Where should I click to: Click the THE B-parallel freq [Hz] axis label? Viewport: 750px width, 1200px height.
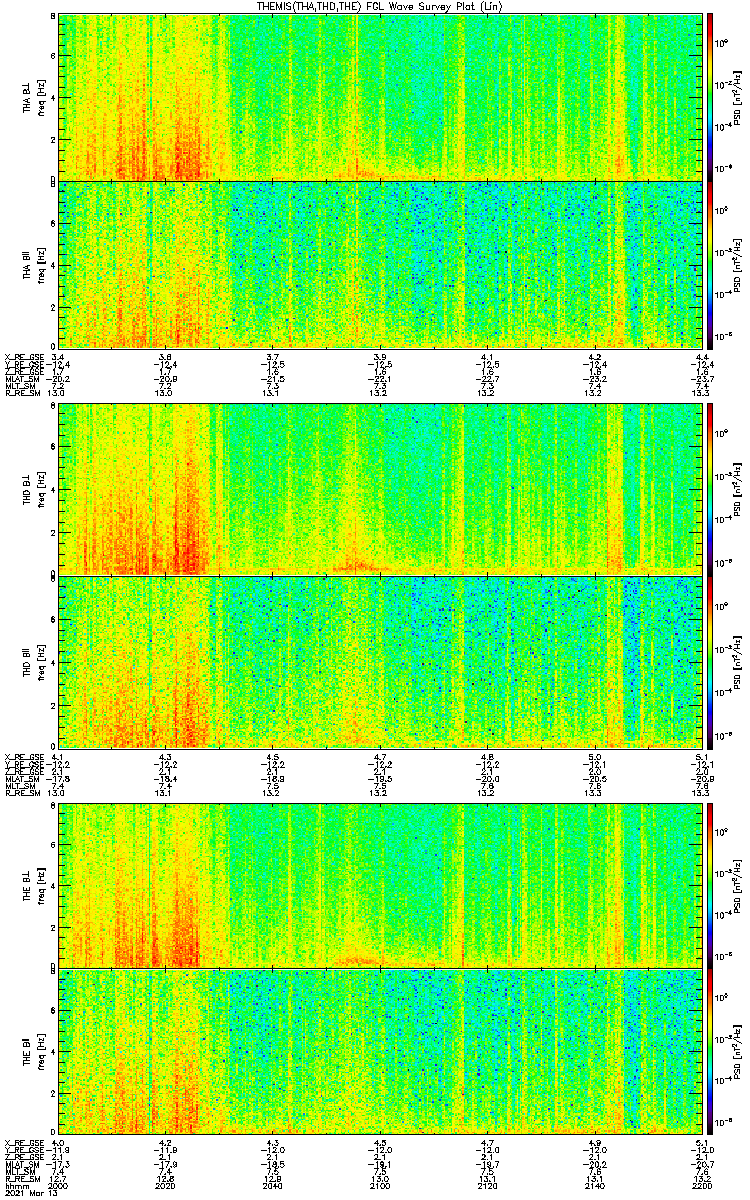(42, 1050)
